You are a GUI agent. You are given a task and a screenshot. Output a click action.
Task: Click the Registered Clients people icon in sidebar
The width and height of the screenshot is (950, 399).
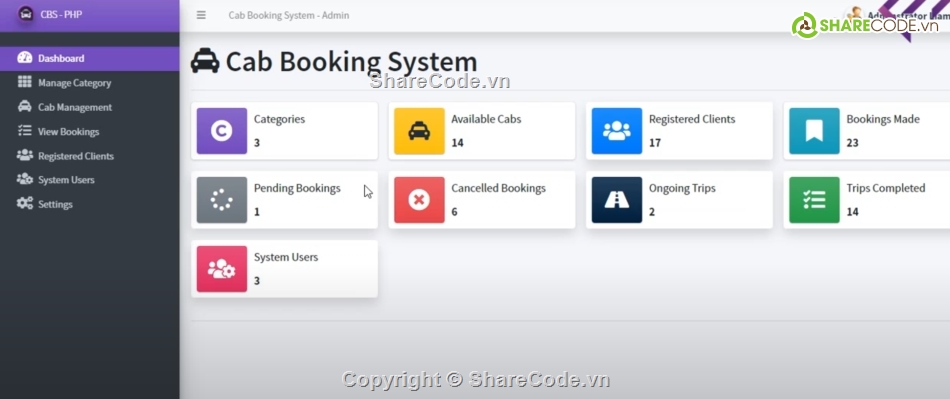25,155
